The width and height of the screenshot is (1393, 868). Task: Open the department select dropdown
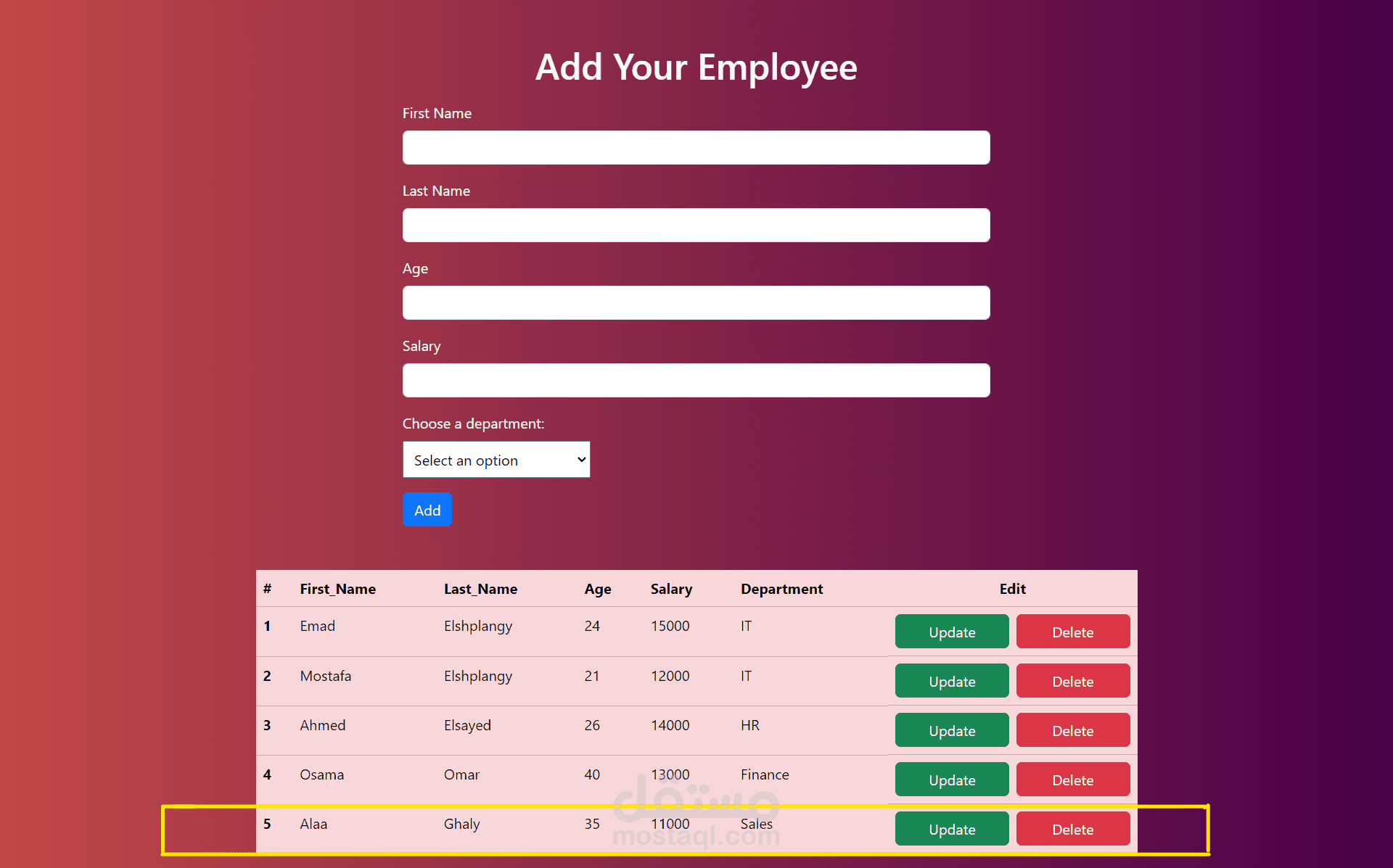coord(496,460)
